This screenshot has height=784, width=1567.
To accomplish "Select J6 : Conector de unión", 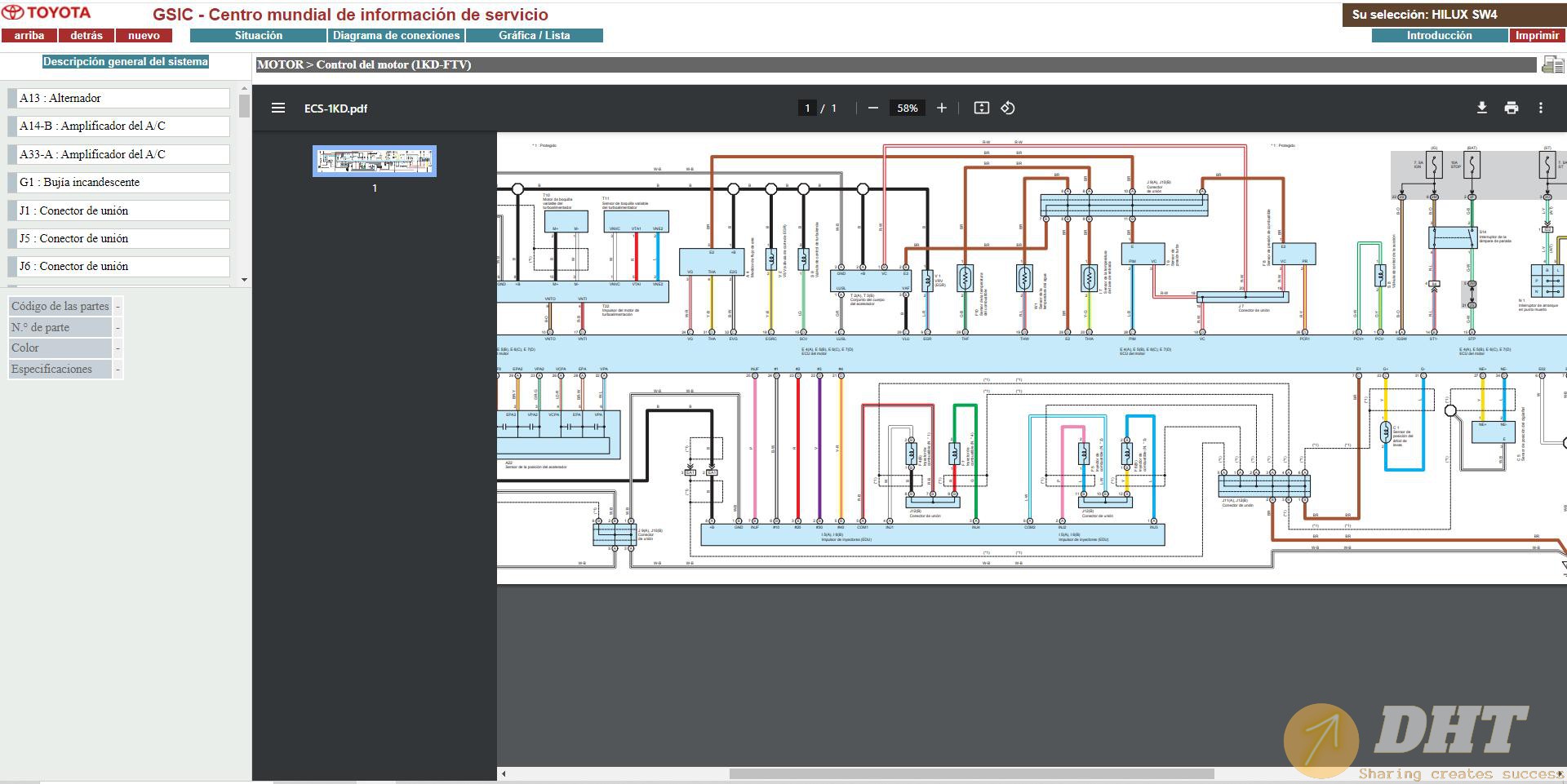I will [x=119, y=267].
